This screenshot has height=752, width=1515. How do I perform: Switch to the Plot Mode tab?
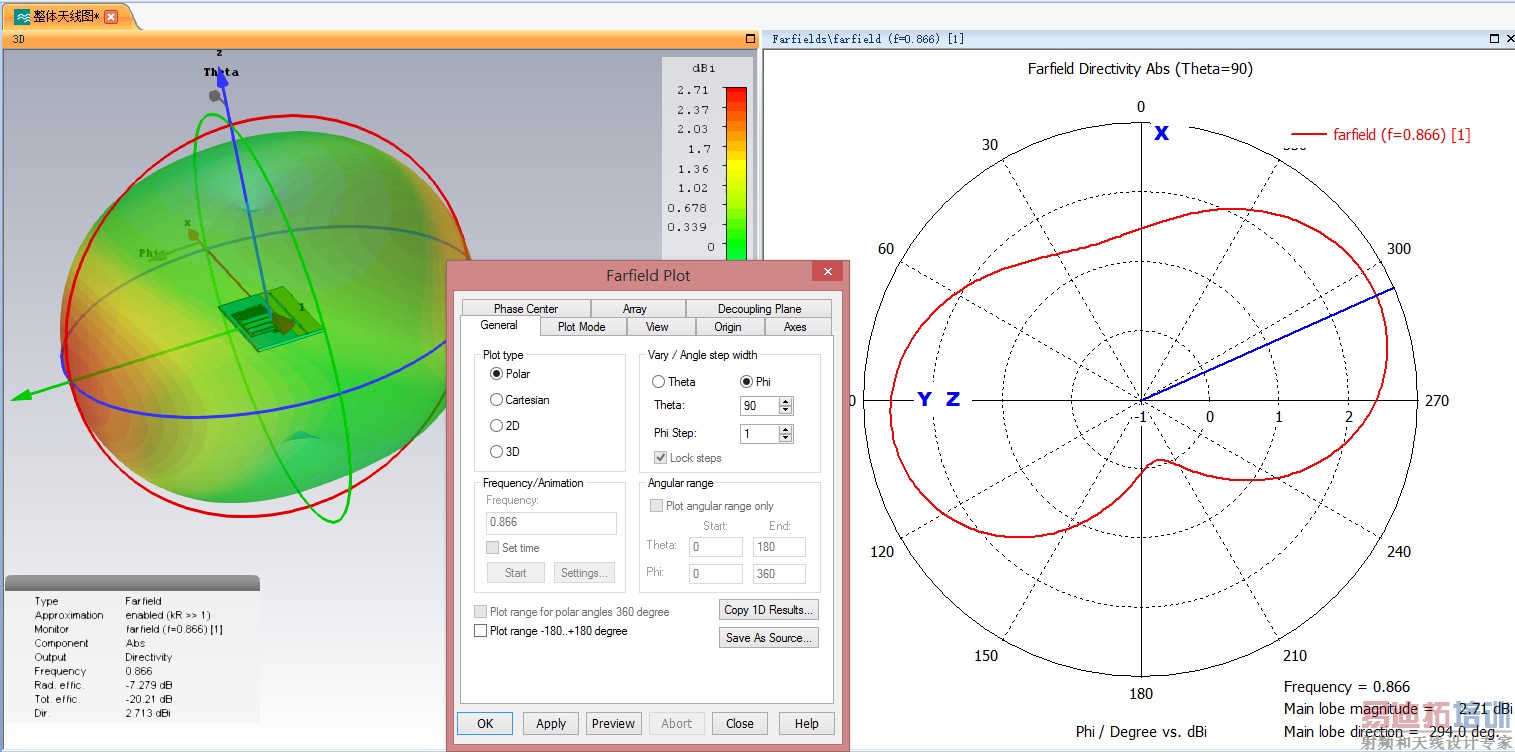coord(581,327)
